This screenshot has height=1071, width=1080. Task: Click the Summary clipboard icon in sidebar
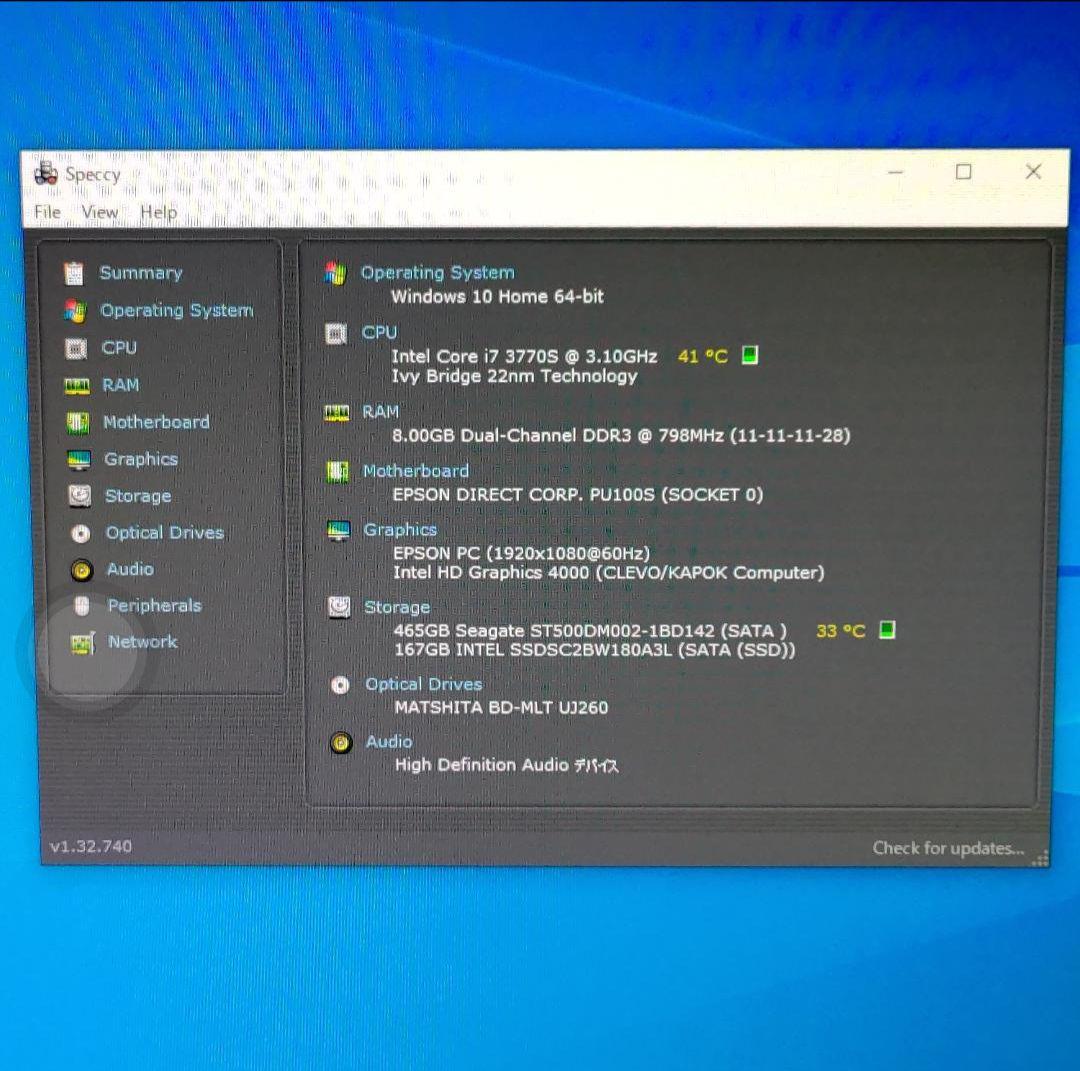(x=74, y=273)
